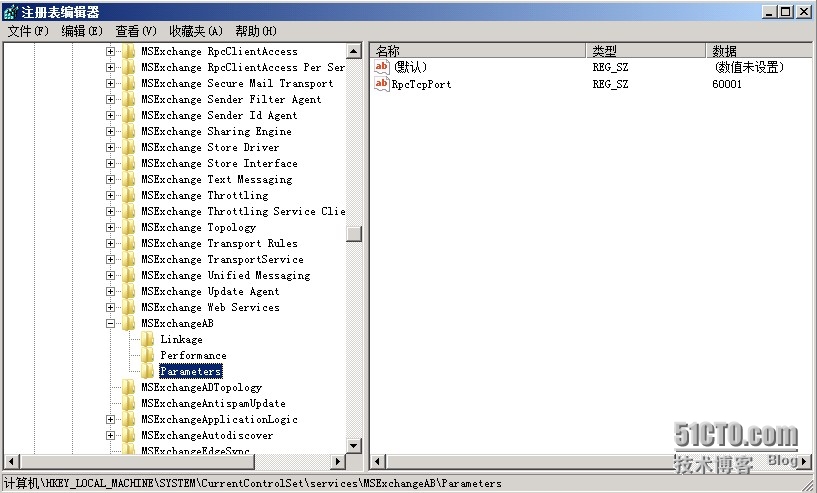Expand MSExchangeAutodiscover key
This screenshot has height=493, width=817.
(110, 436)
